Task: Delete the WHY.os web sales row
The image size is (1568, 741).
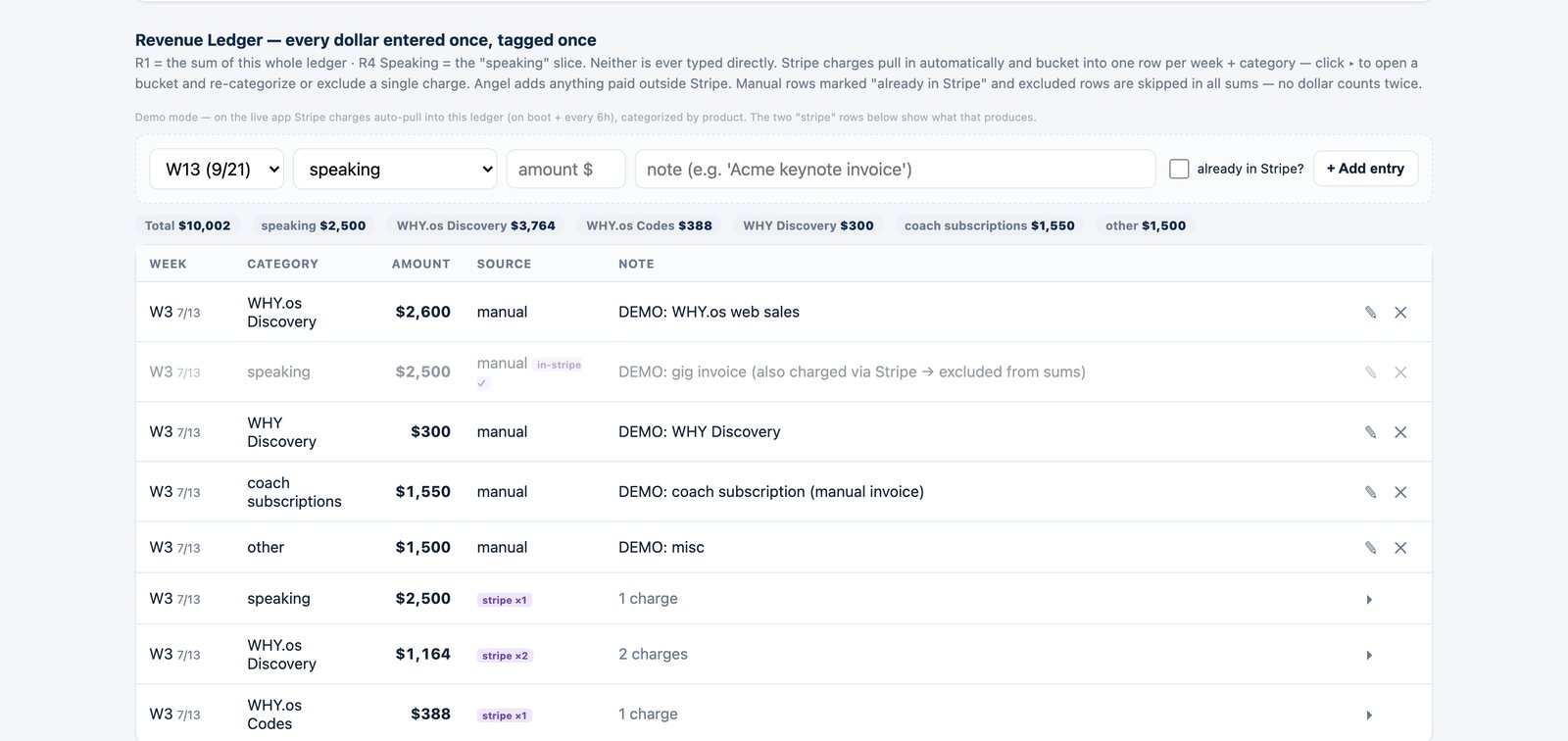Action: (x=1400, y=313)
